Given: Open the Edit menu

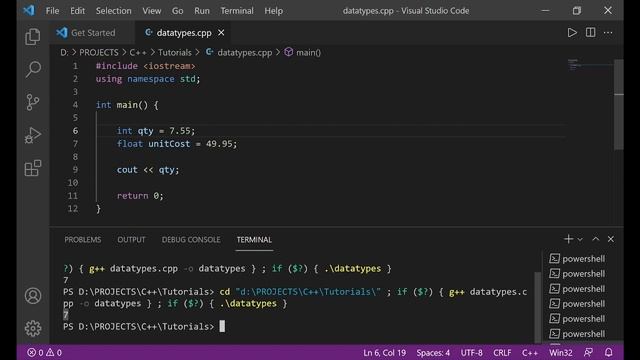Looking at the screenshot, I should click(x=77, y=11).
